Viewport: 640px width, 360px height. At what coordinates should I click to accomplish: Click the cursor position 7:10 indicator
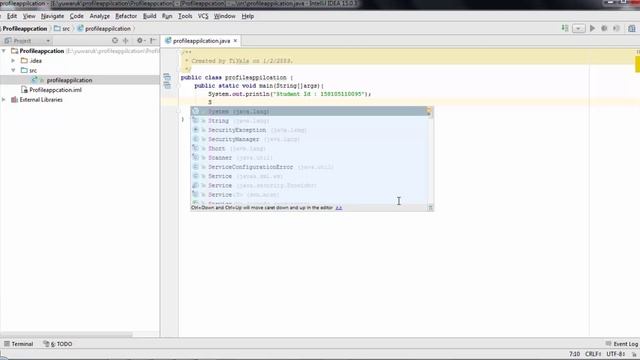[x=574, y=354]
